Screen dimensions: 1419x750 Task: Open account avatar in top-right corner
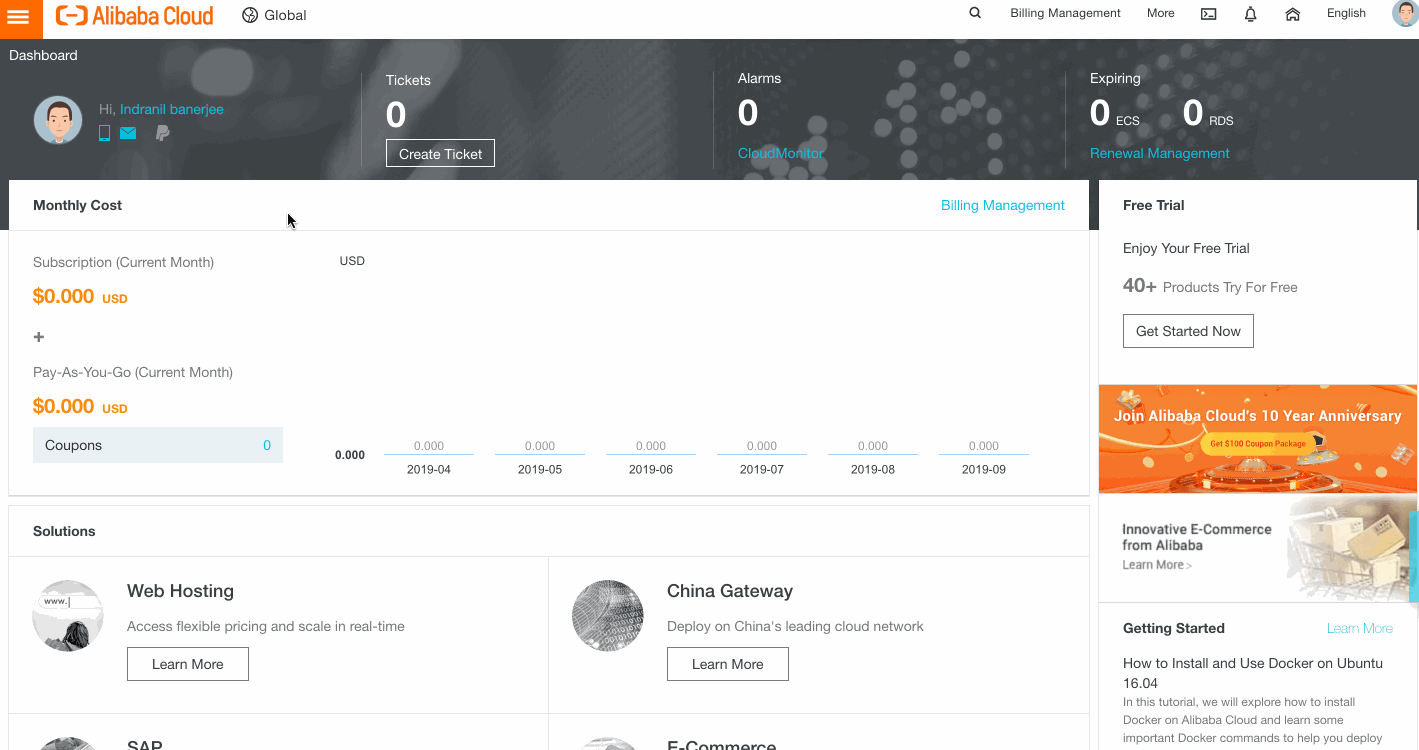point(1405,13)
